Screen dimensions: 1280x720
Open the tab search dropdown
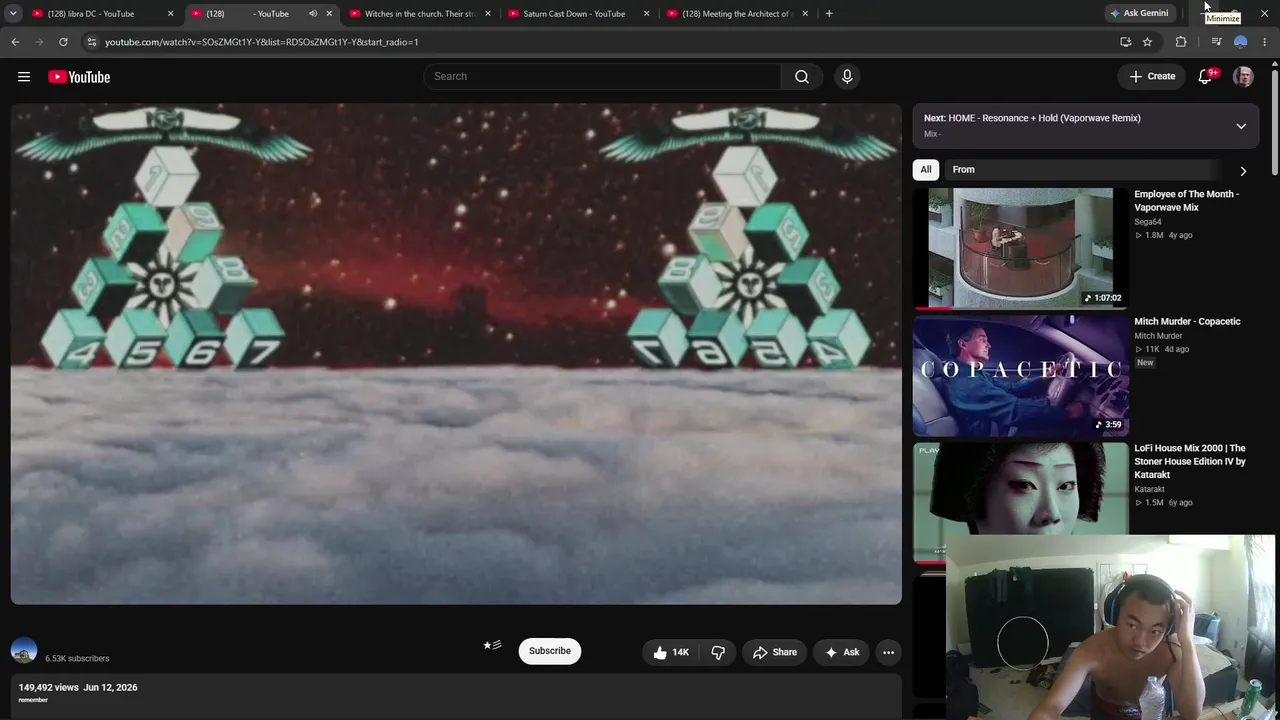[x=13, y=14]
